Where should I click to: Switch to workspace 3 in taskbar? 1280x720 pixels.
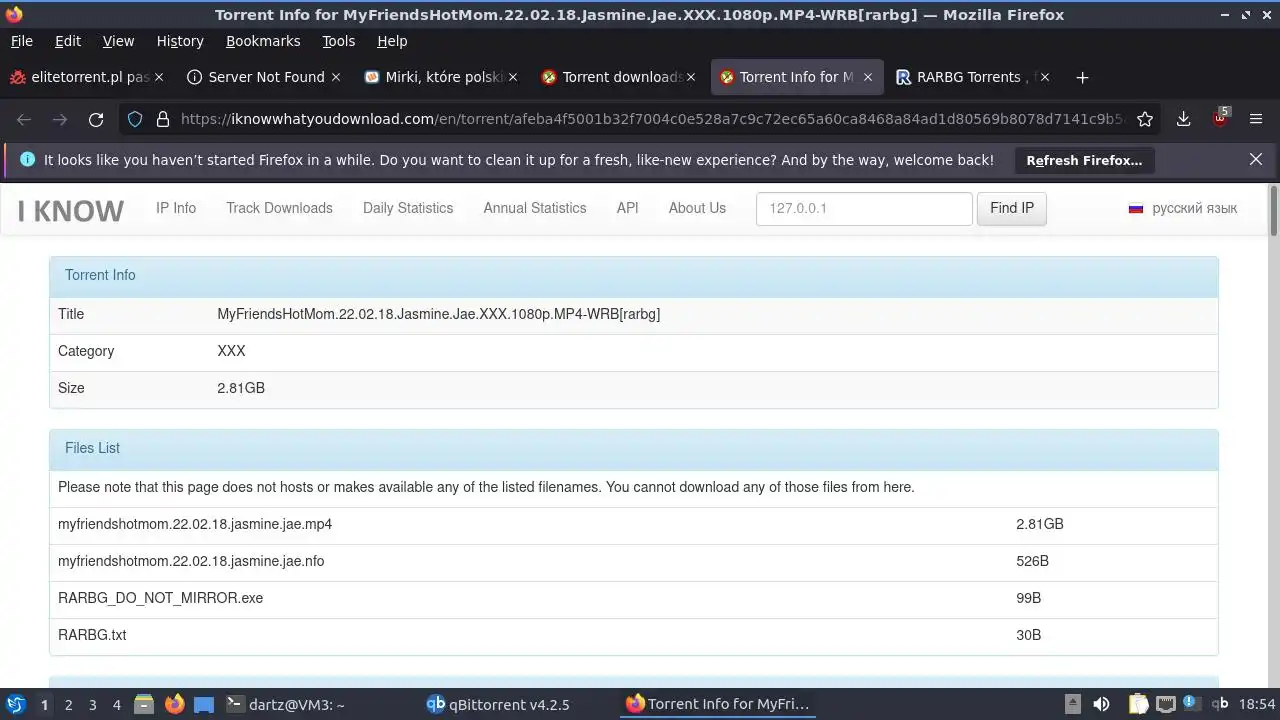click(92, 704)
